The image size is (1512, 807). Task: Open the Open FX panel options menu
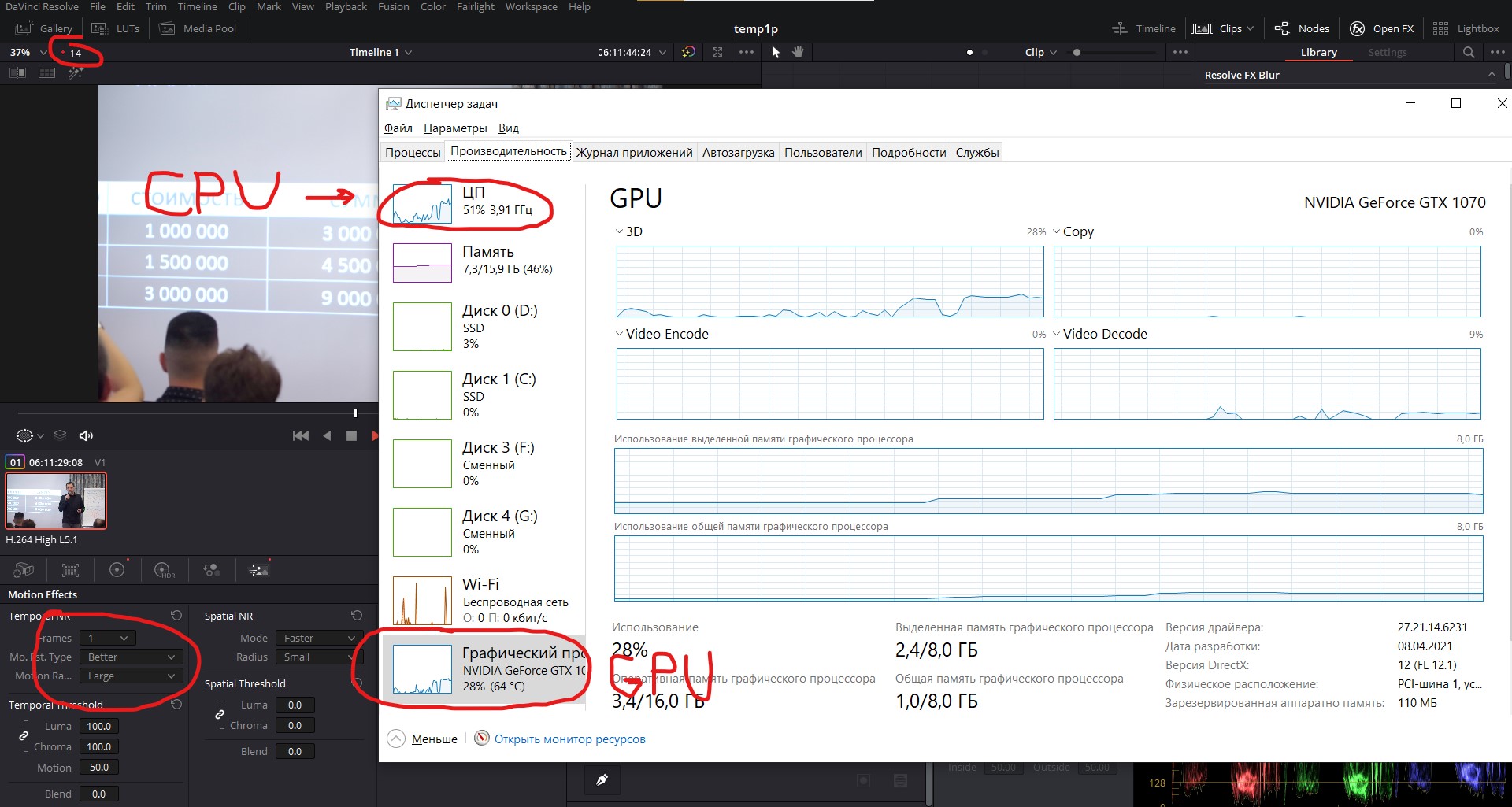click(x=1498, y=52)
